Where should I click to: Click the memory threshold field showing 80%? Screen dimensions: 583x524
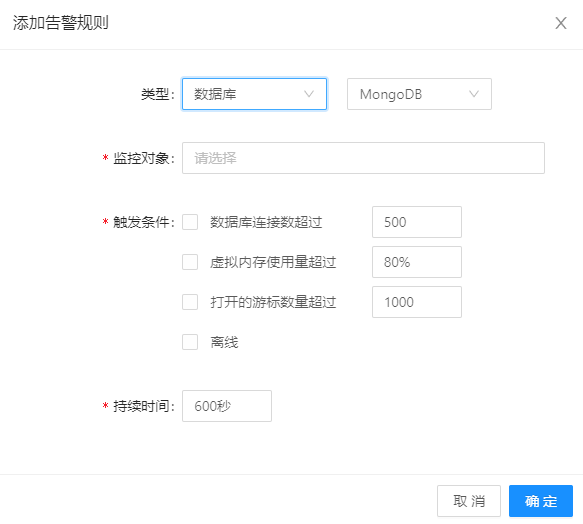417,262
